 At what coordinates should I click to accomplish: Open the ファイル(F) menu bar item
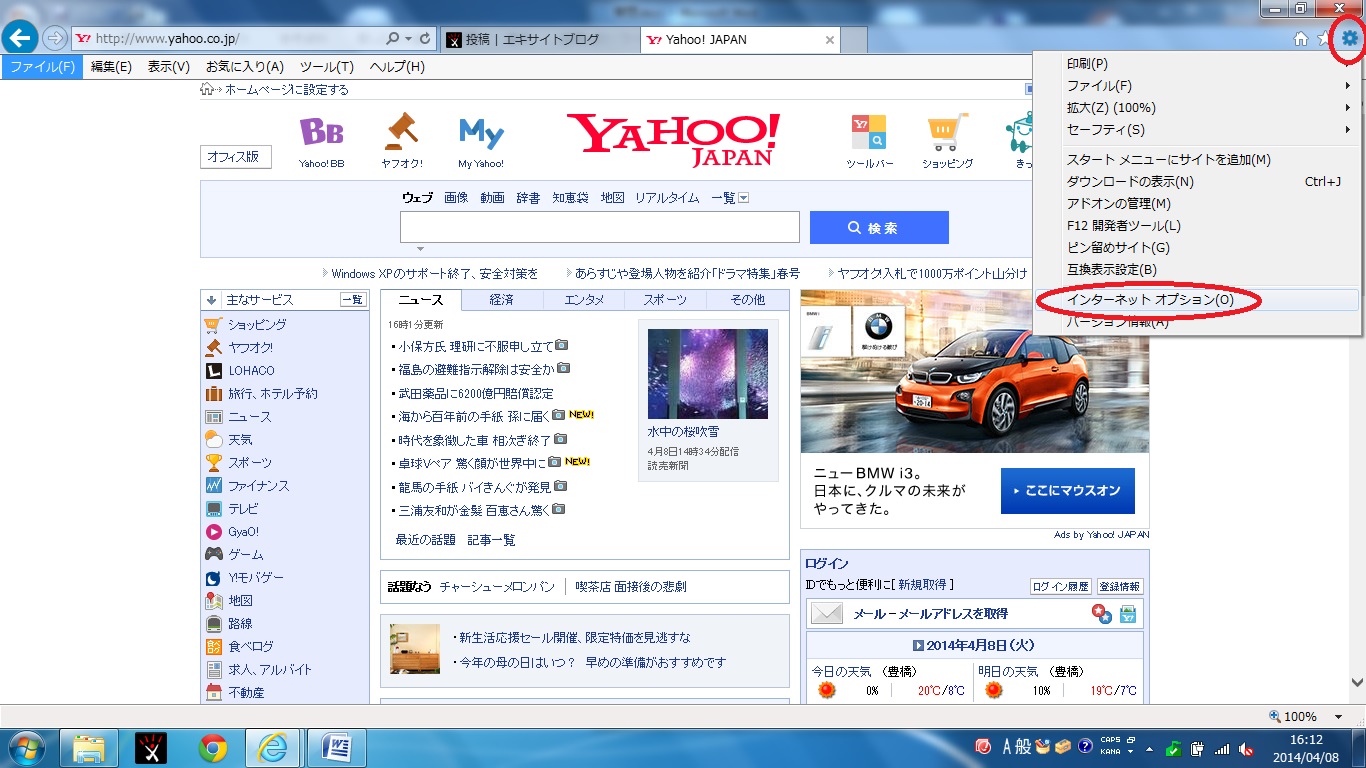point(42,67)
